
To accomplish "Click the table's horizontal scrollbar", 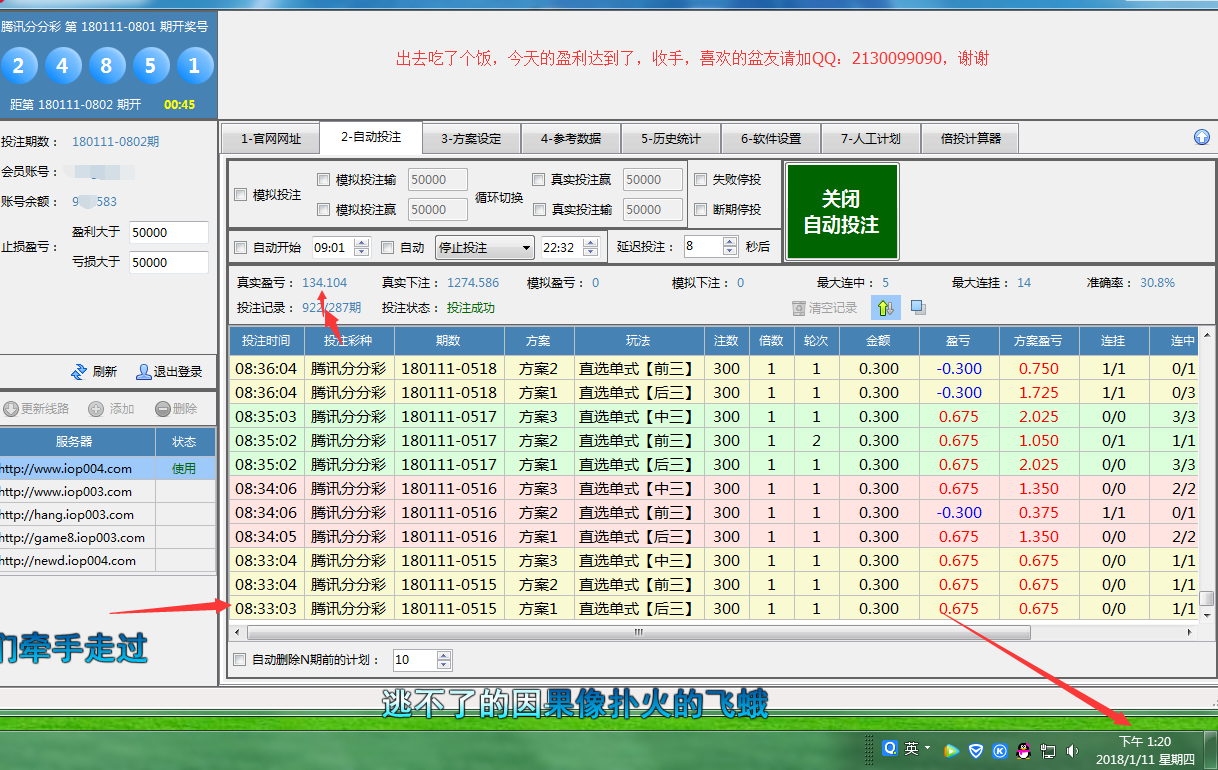I will [638, 632].
